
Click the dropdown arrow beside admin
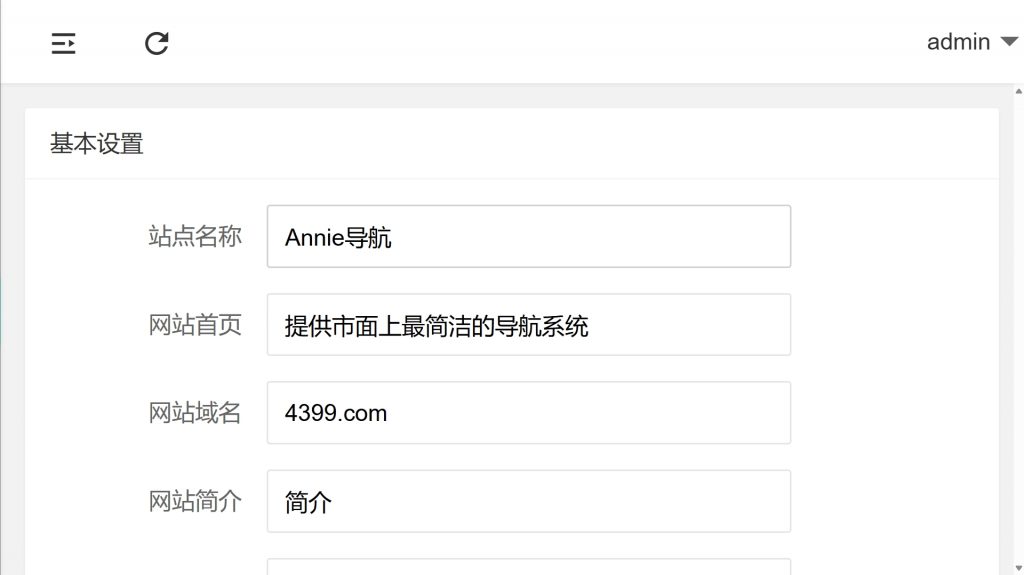tap(1009, 42)
